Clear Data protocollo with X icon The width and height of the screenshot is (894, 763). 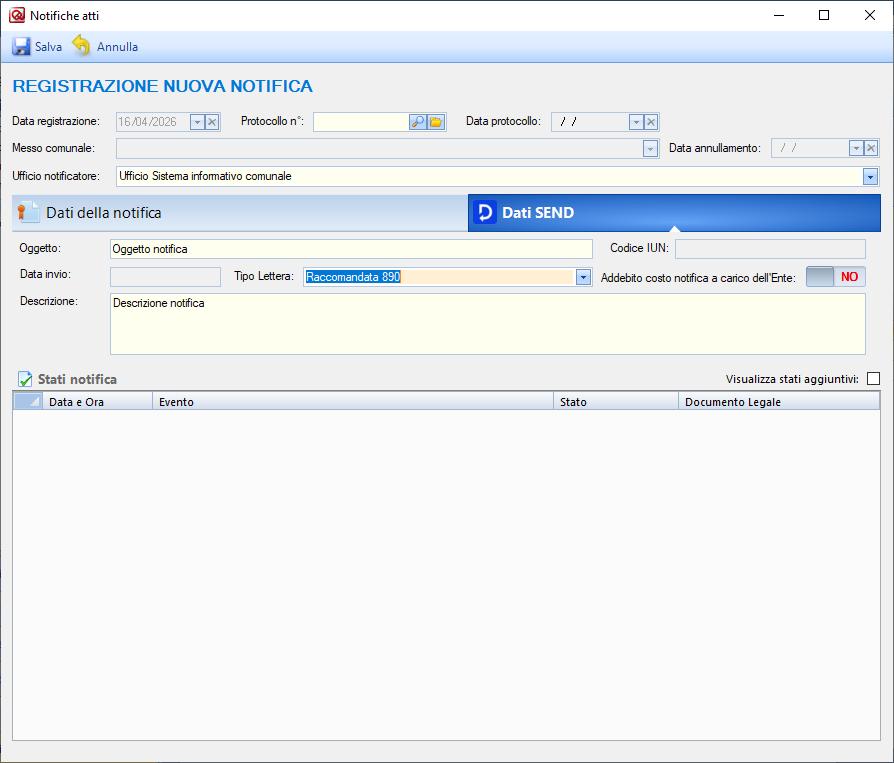[x=651, y=122]
